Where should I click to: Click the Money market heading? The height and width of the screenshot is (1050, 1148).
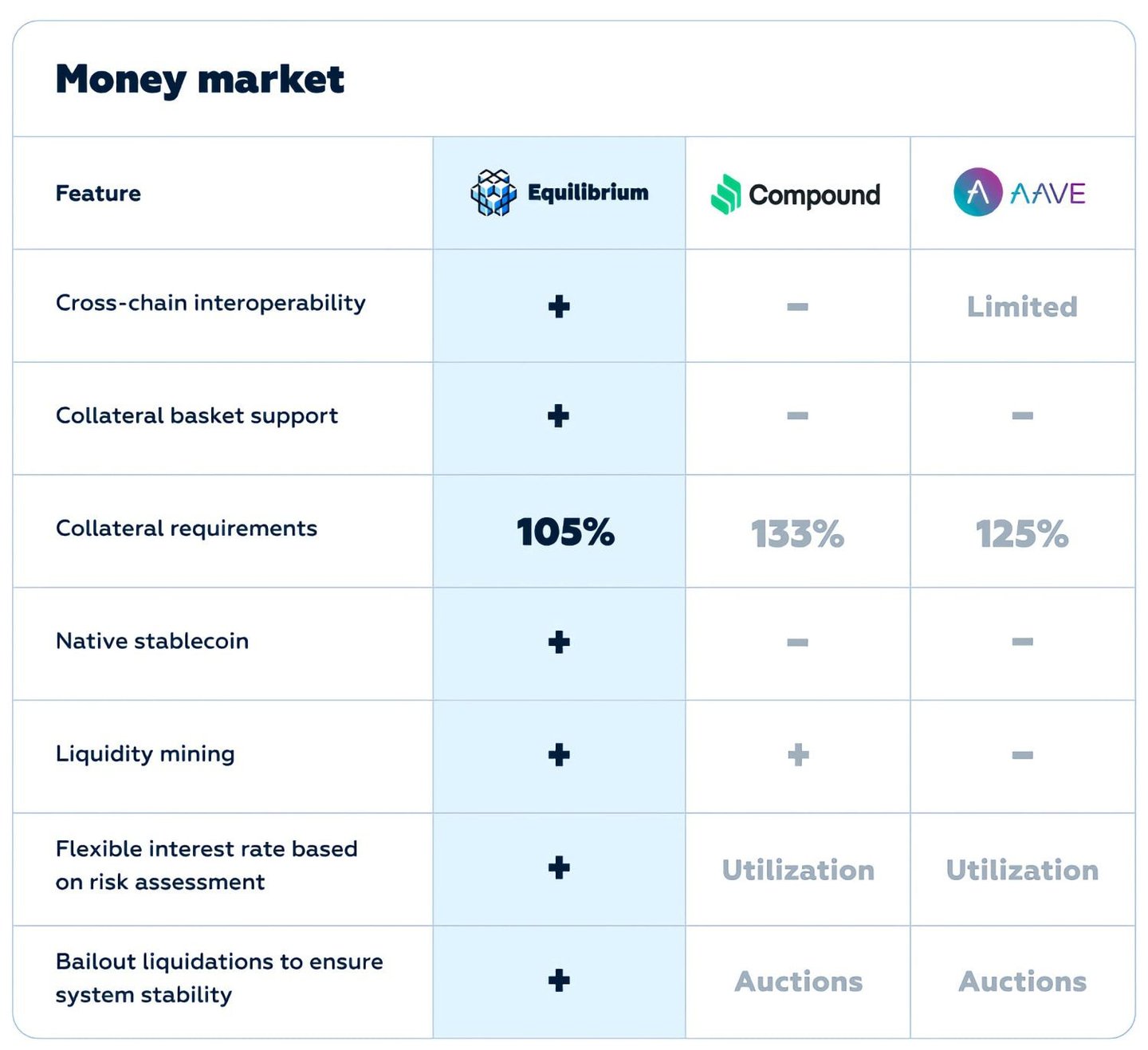point(199,80)
